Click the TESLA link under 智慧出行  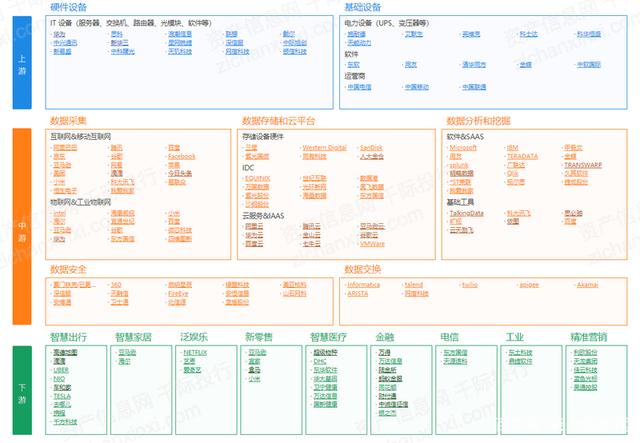(62, 396)
